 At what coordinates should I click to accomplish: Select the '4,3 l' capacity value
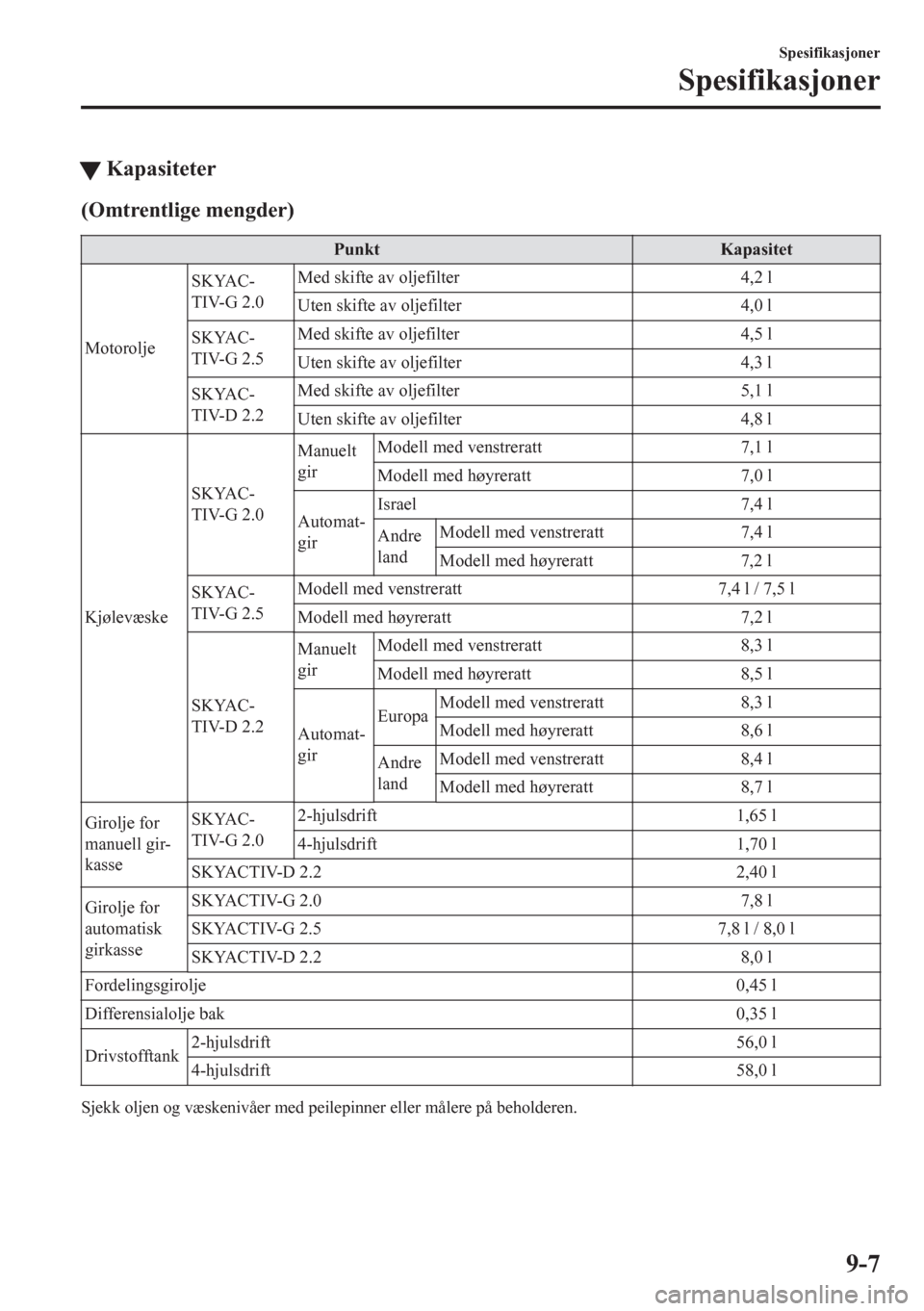coord(757,363)
